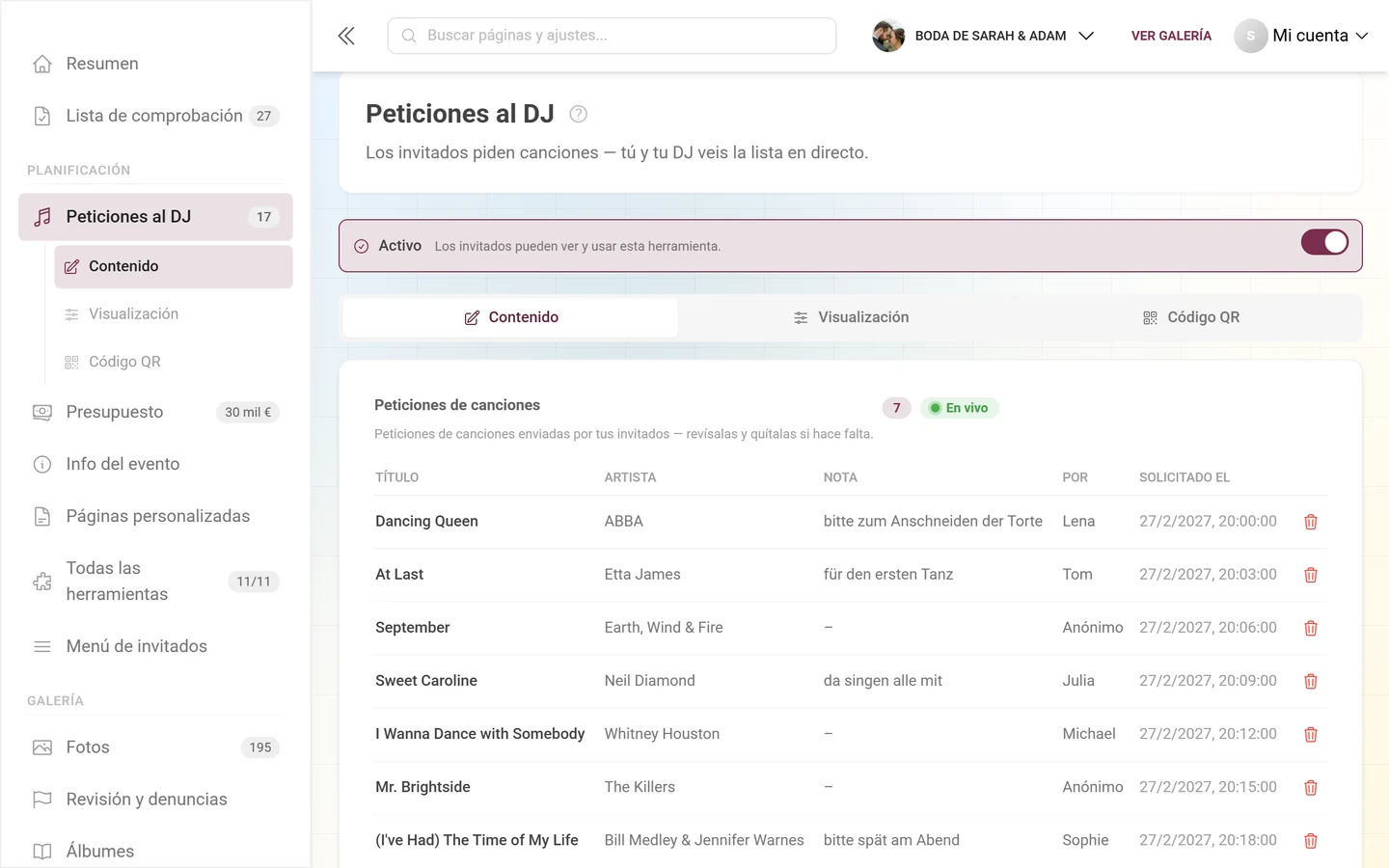Switch to the Visualización tab

pos(851,317)
